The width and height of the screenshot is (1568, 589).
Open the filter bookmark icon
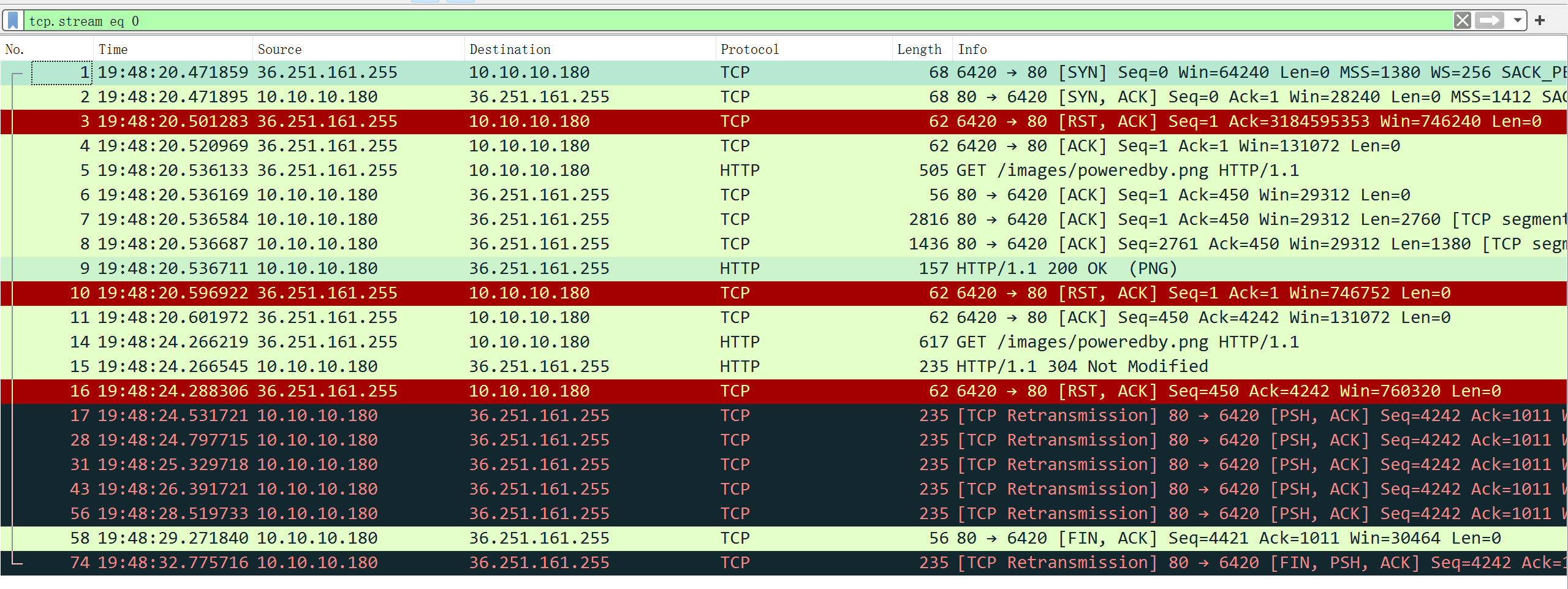pos(13,20)
